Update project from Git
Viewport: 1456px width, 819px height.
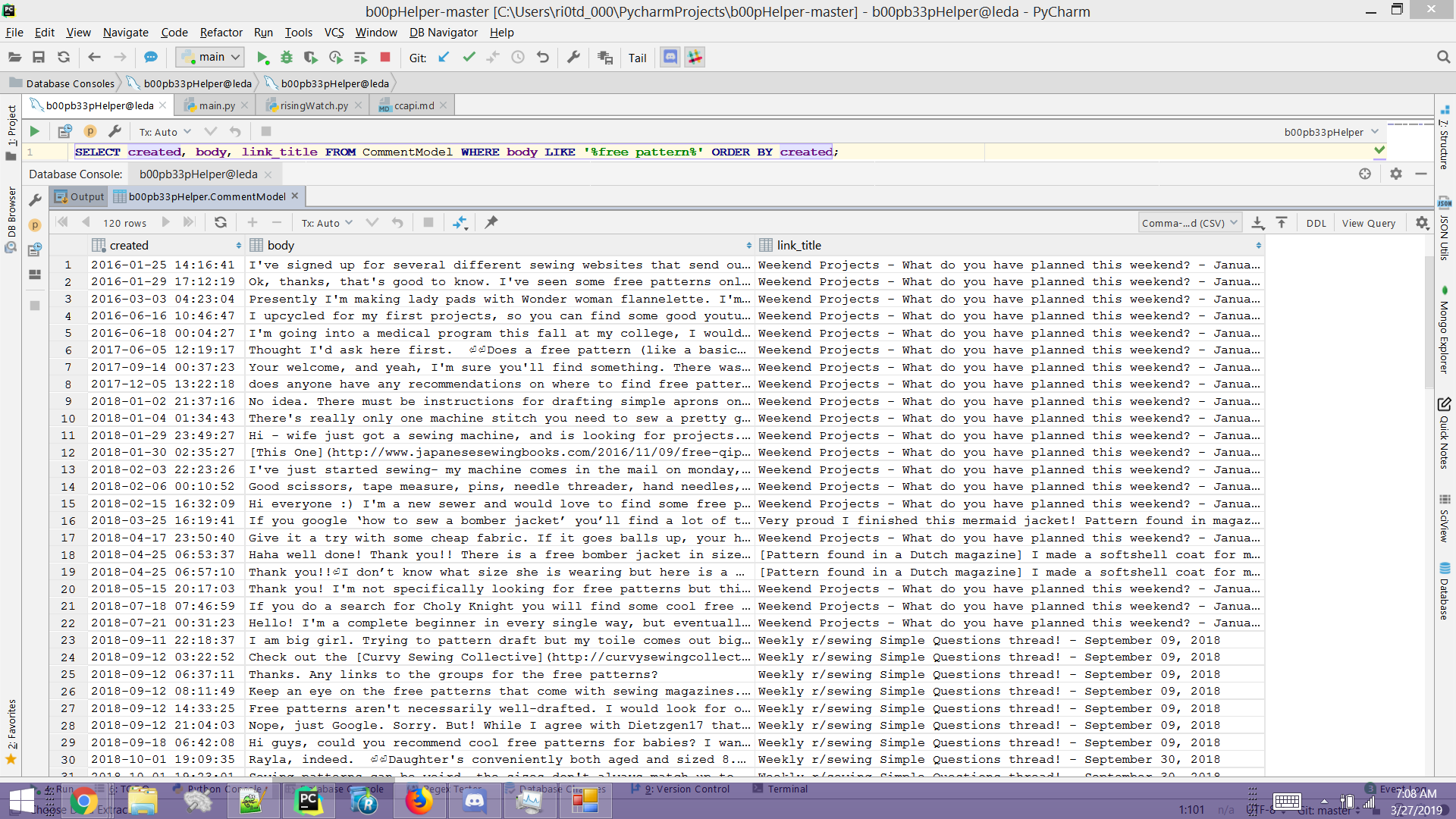pos(444,58)
